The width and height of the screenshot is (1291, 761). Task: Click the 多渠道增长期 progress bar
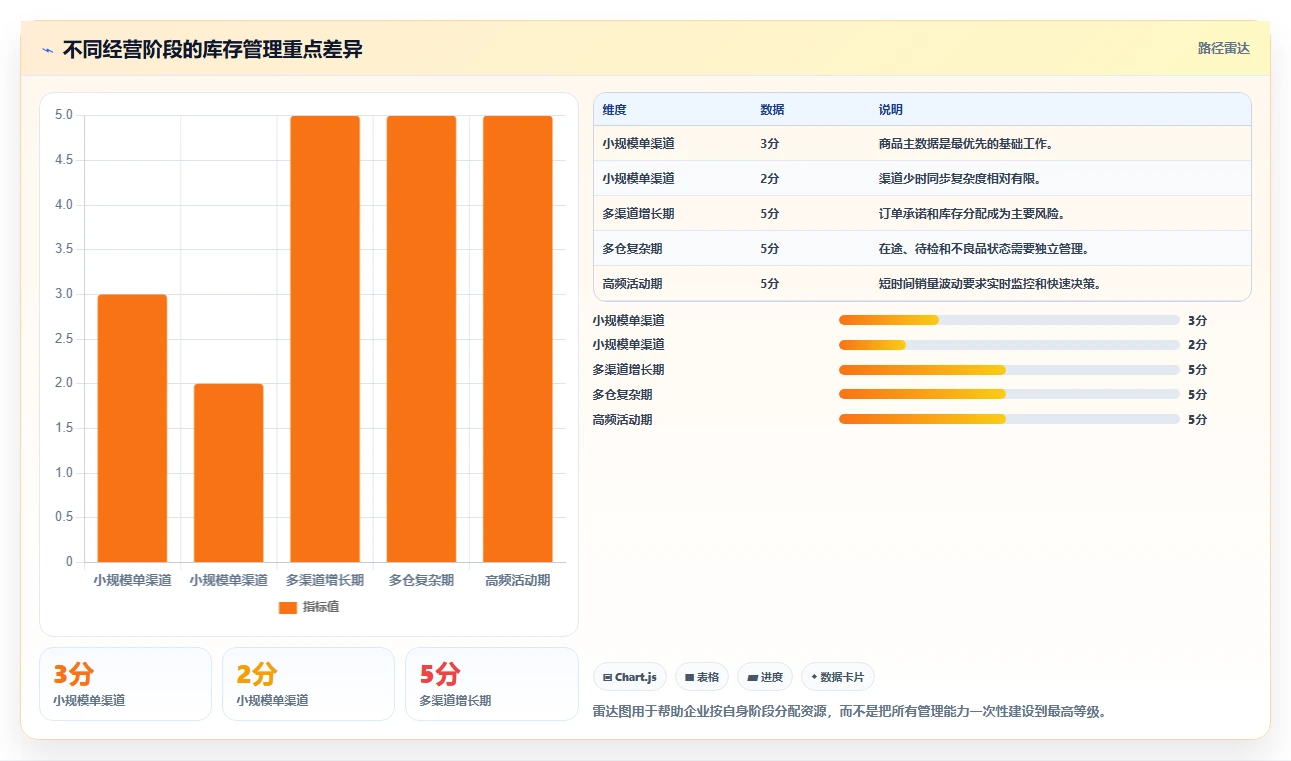(1009, 370)
